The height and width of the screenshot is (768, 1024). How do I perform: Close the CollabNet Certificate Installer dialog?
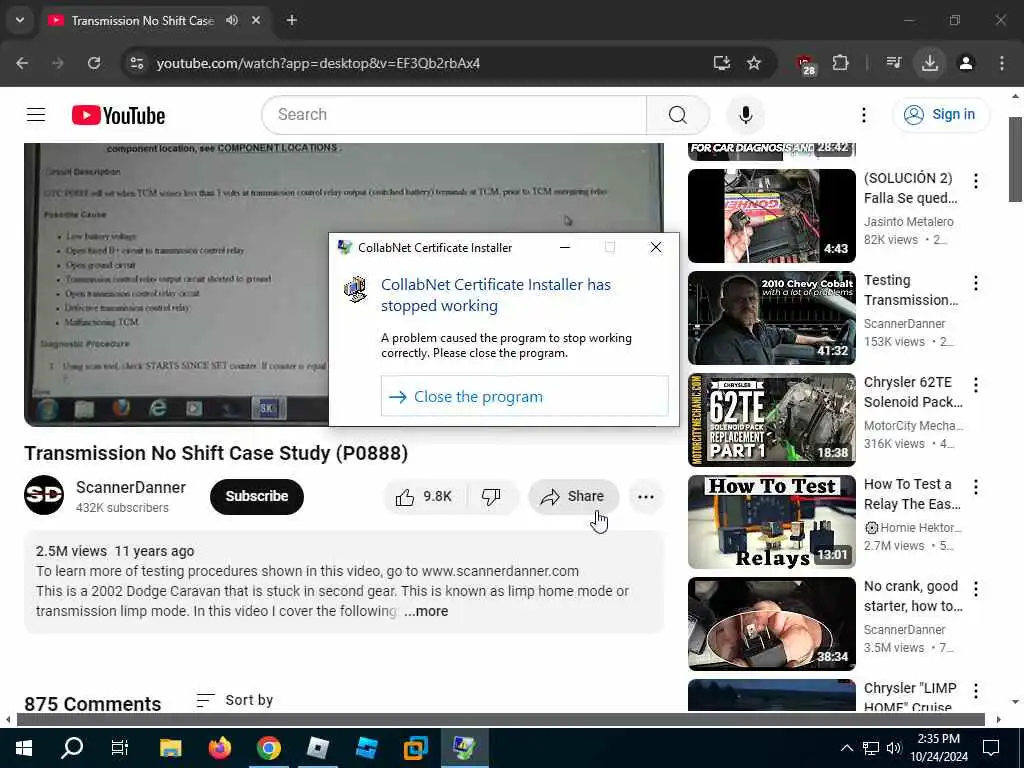(x=656, y=248)
